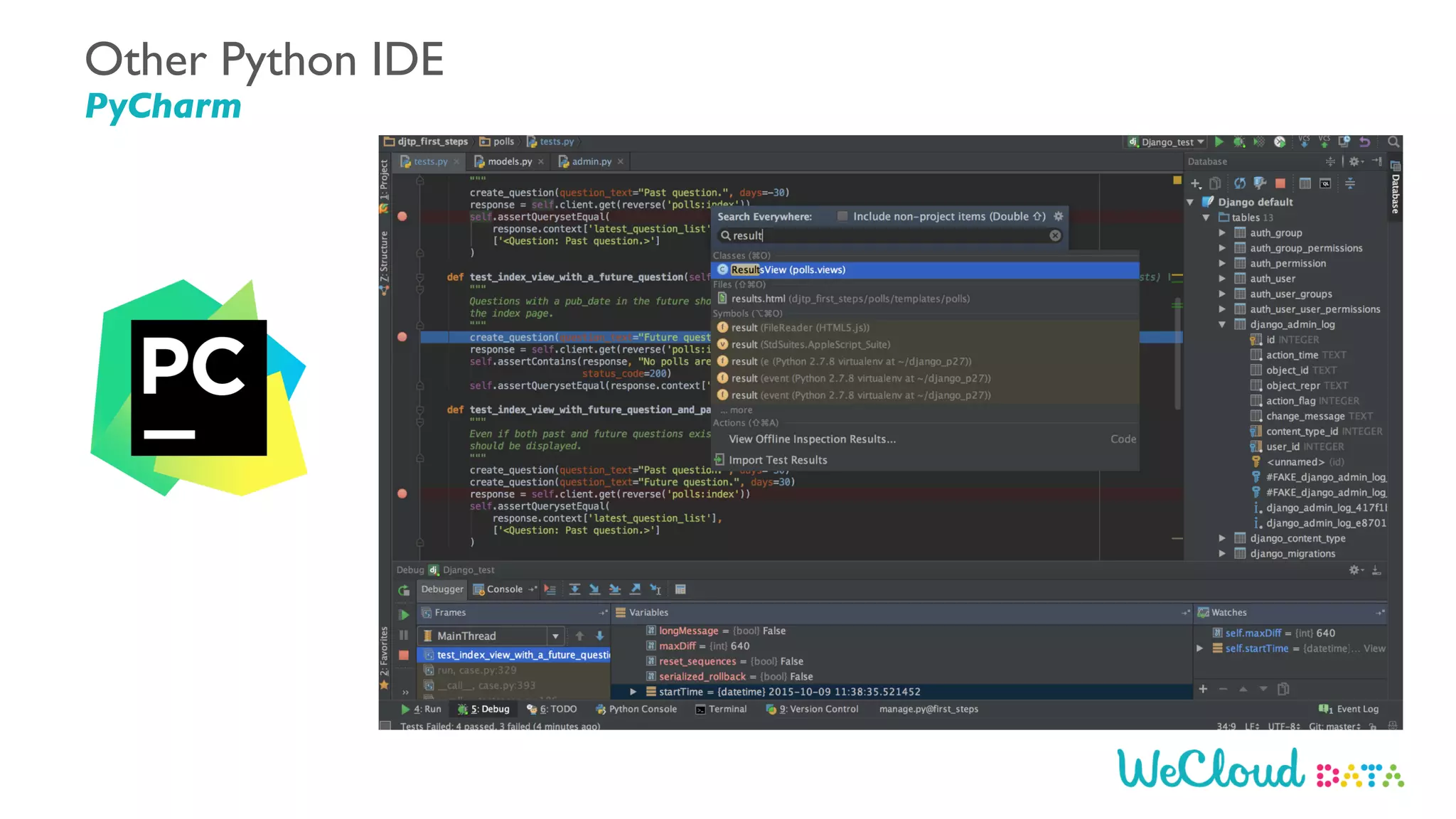Run the Django_test configuration
Viewport: 1456px width, 819px height.
(x=1219, y=142)
